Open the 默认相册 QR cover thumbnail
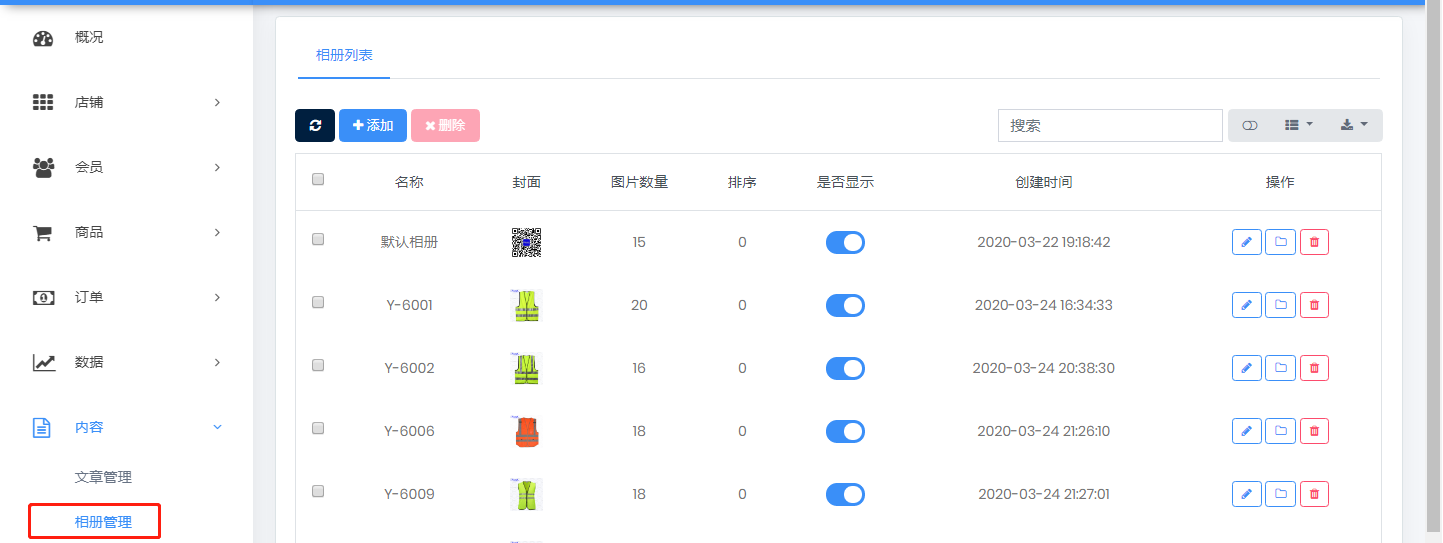The width and height of the screenshot is (1443, 543). (x=526, y=242)
